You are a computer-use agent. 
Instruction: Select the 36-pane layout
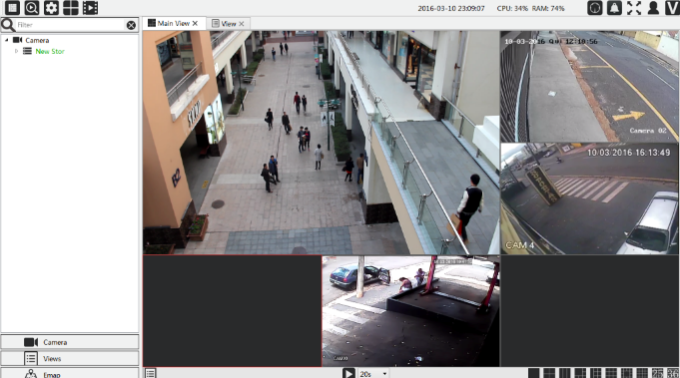[x=673, y=373]
